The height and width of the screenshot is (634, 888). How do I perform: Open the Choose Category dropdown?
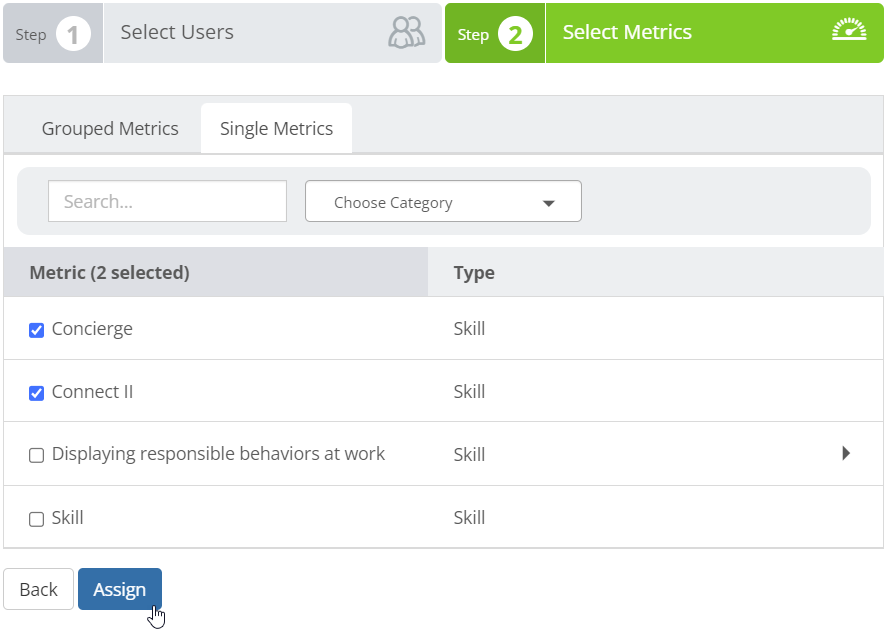pyautogui.click(x=443, y=201)
